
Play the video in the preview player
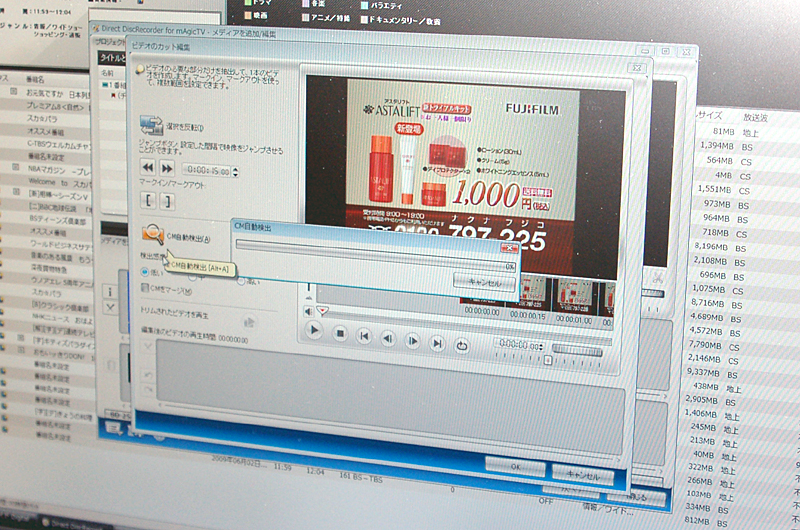315,331
